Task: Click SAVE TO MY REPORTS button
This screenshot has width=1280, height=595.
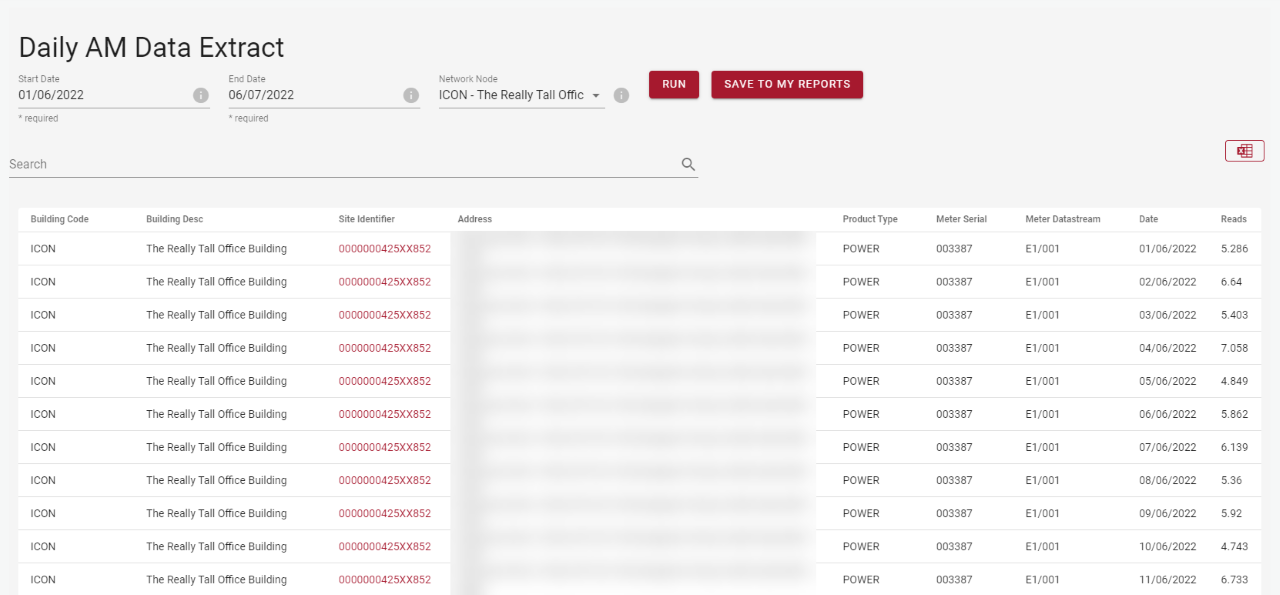Action: (x=786, y=84)
